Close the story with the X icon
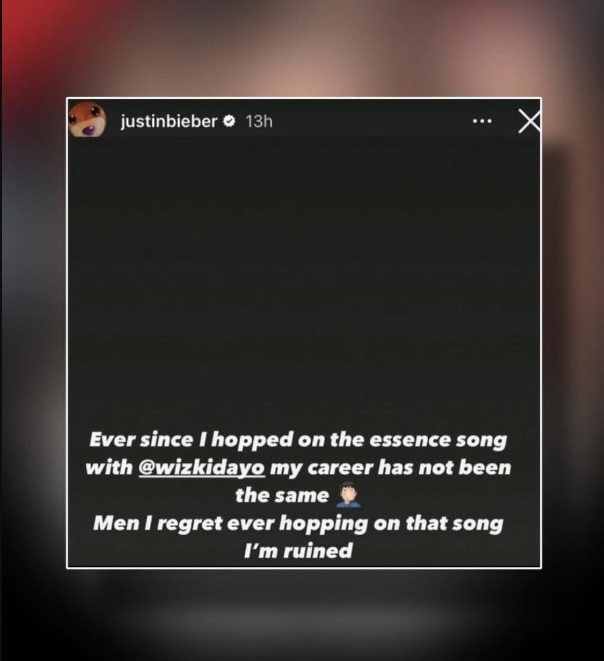This screenshot has width=604, height=661. point(529,121)
